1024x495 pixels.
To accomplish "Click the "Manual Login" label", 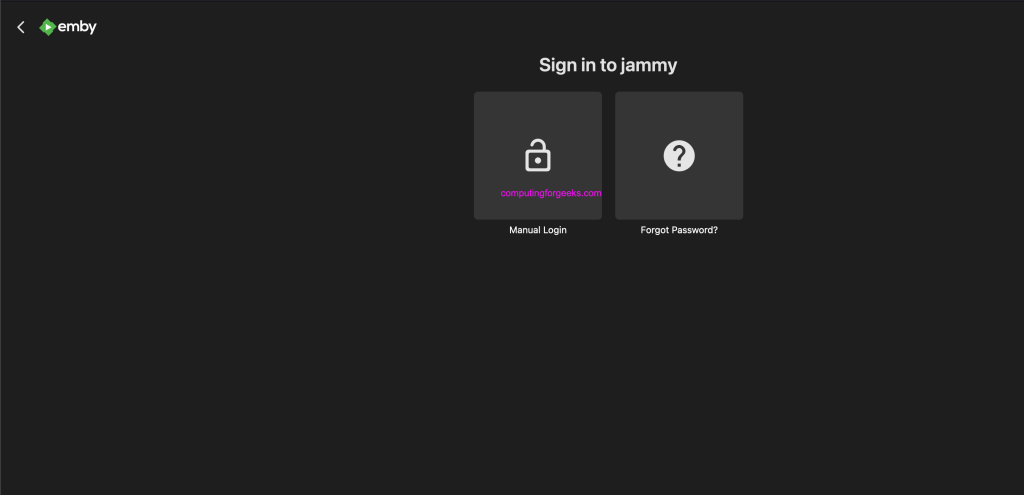I will pos(537,230).
